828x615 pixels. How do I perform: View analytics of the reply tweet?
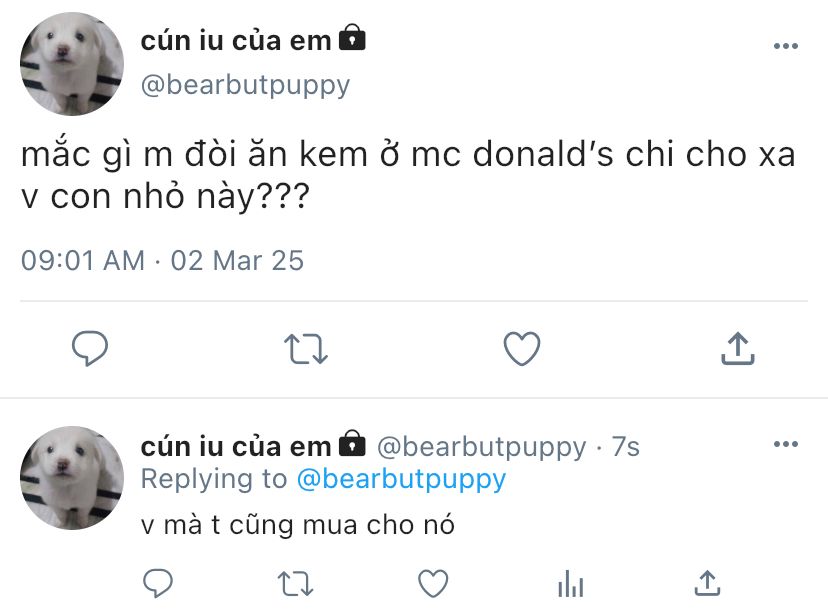570,584
